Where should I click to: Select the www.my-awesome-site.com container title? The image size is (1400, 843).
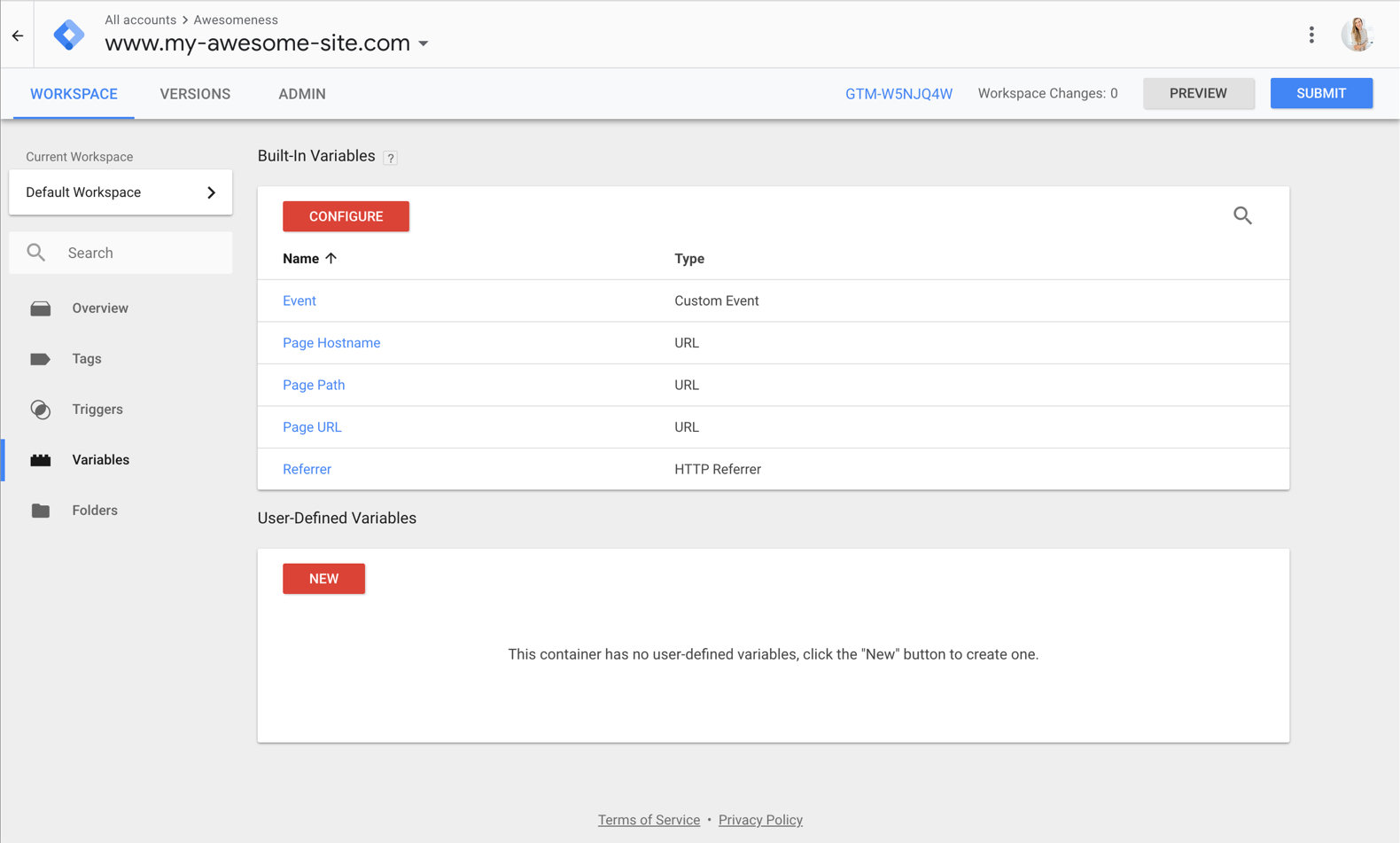(258, 43)
